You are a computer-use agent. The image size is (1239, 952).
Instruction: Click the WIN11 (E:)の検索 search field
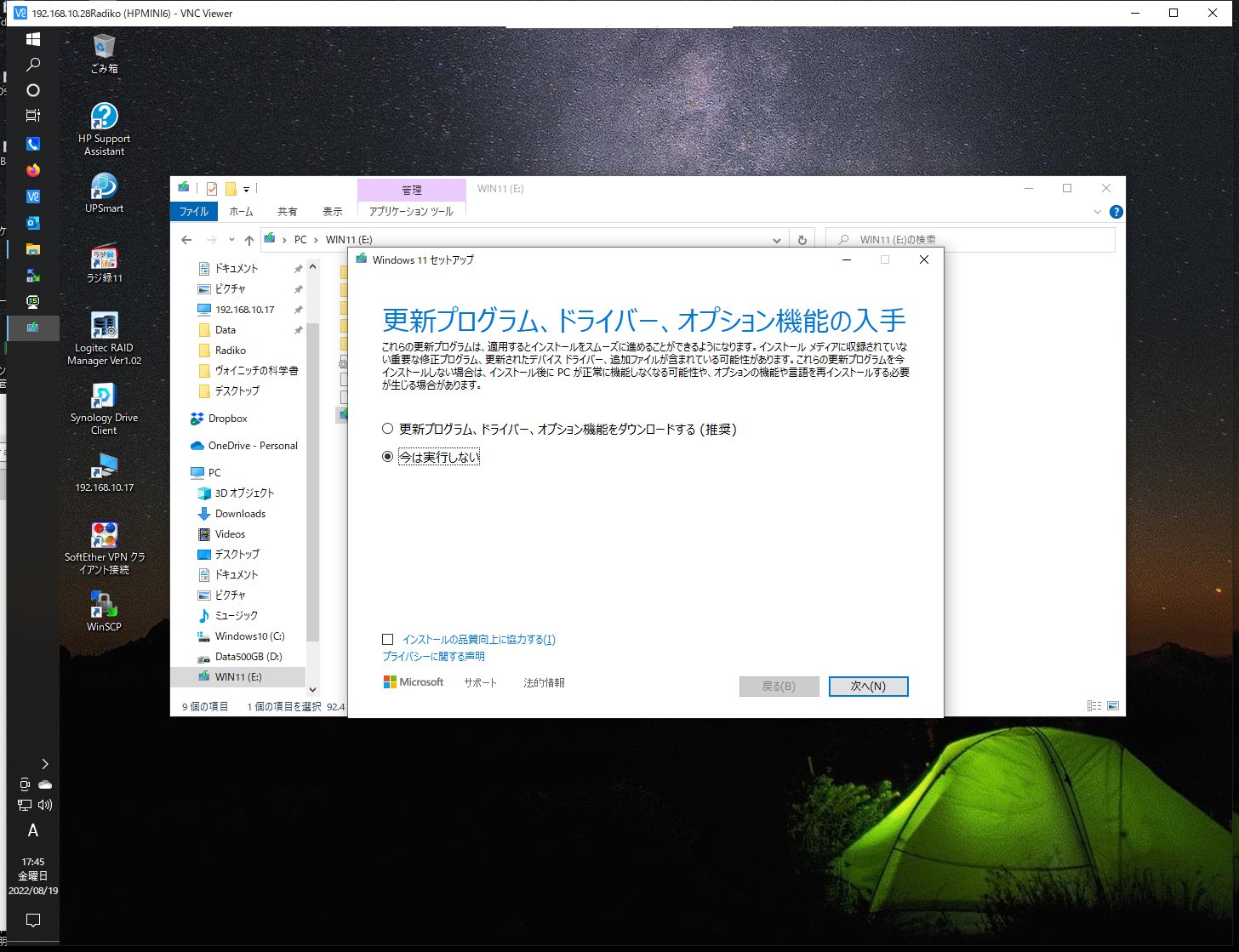[x=970, y=240]
